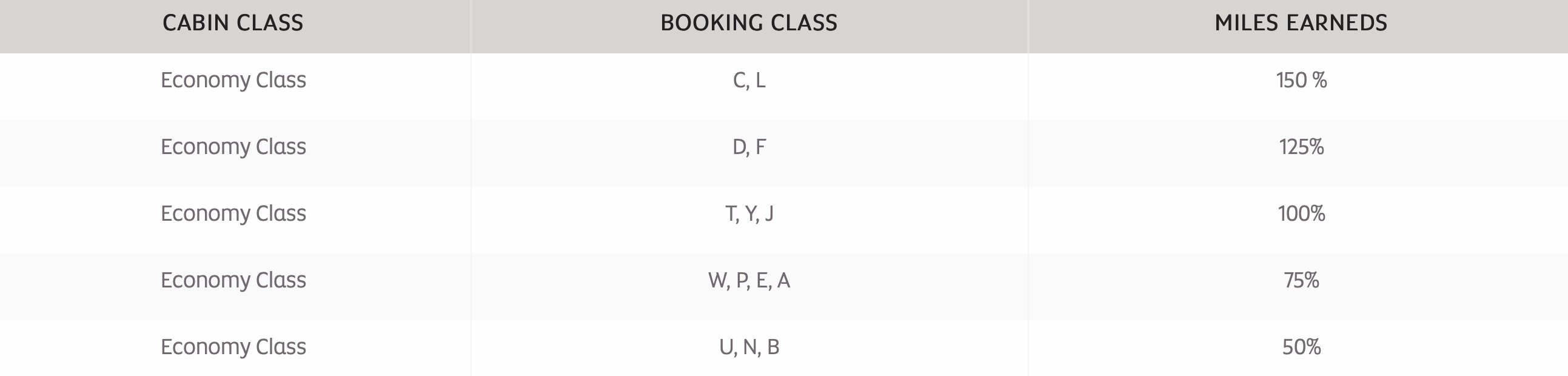Click Economy Class in the T, Y, J row
1568x376 pixels.
[x=233, y=213]
